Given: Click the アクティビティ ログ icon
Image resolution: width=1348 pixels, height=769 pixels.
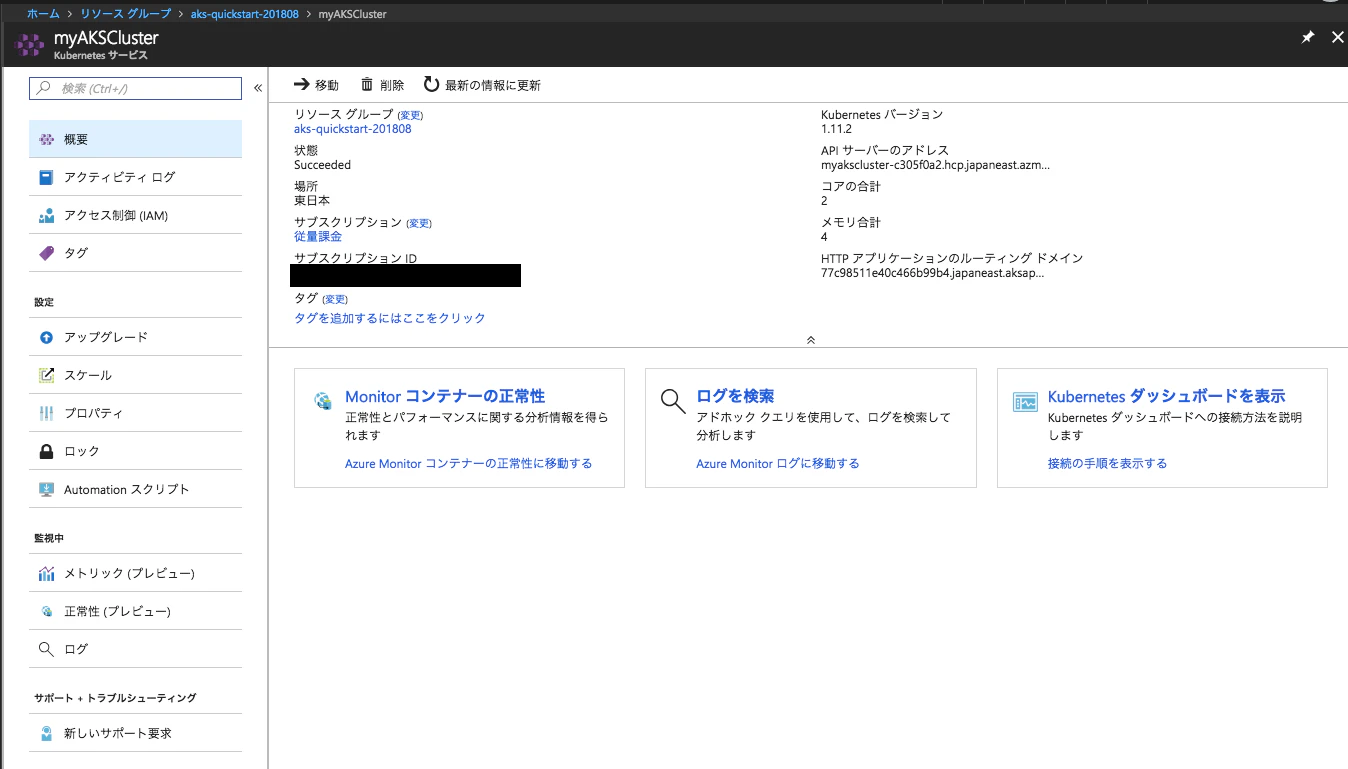Looking at the screenshot, I should coord(46,177).
